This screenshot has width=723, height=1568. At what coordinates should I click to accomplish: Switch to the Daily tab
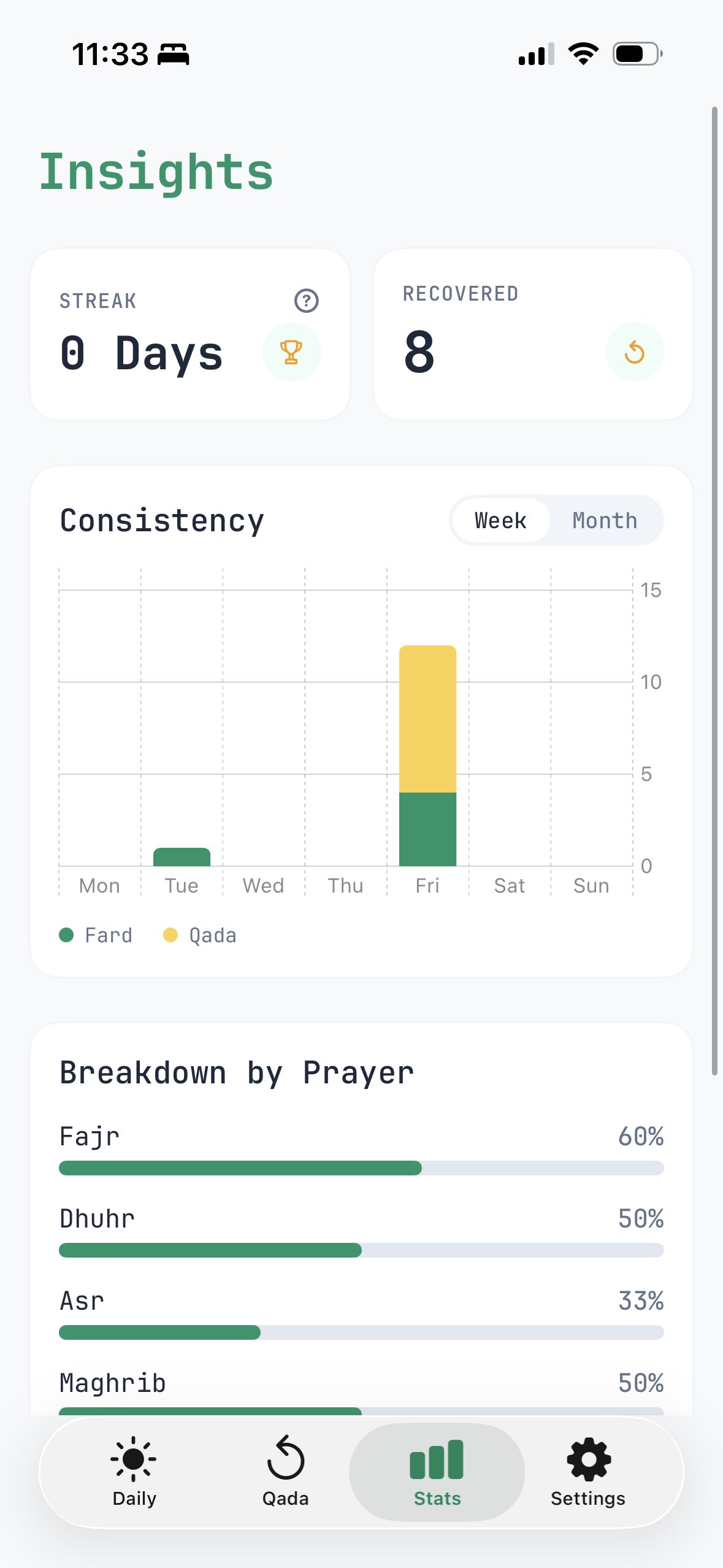pos(134,1472)
